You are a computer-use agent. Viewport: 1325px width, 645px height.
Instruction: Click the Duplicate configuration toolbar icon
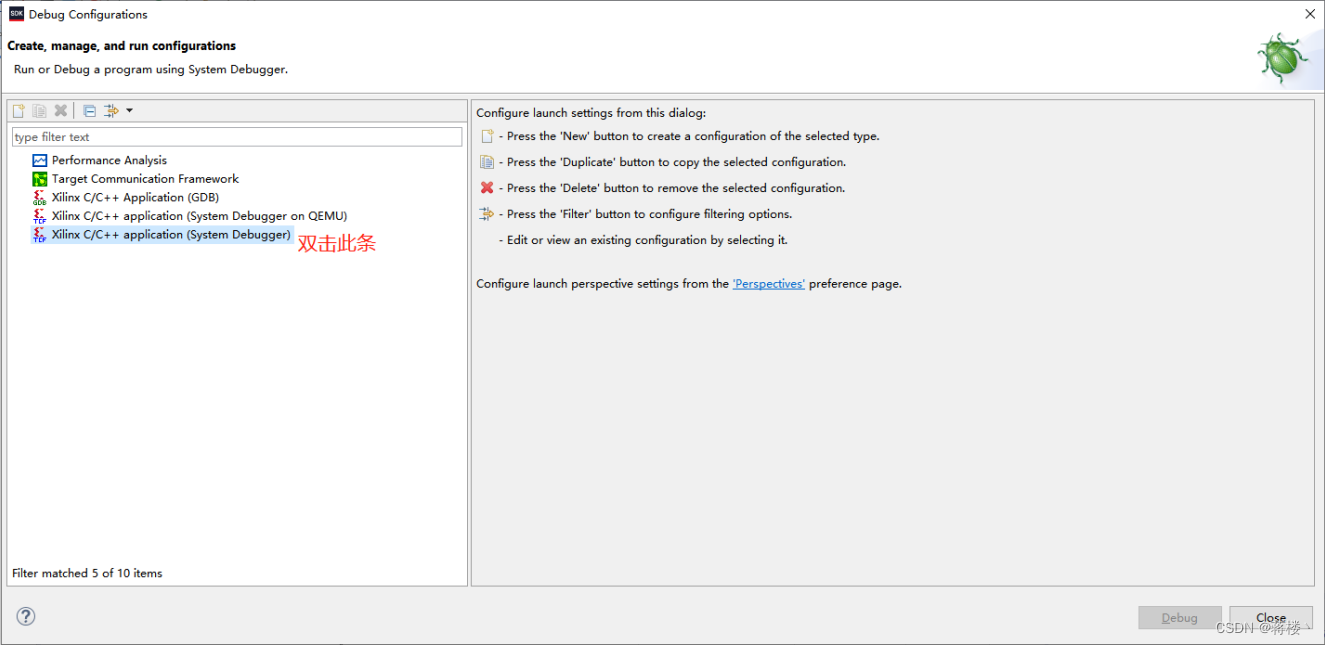(x=39, y=111)
